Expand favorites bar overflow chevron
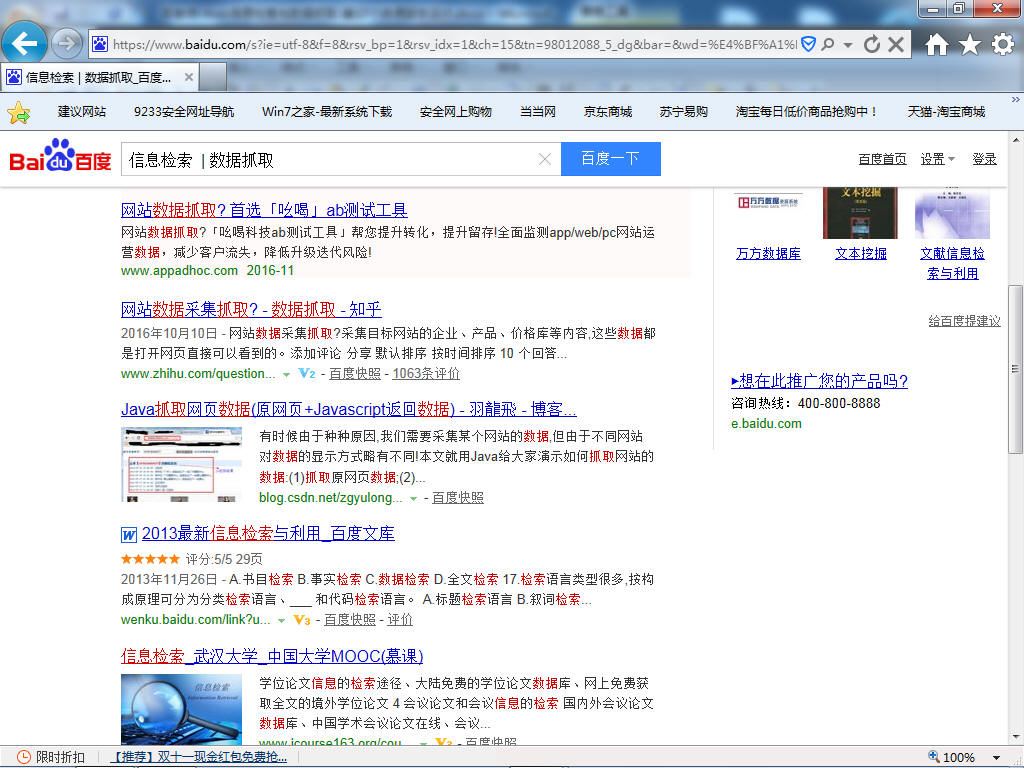This screenshot has height=768, width=1024. (x=1016, y=100)
